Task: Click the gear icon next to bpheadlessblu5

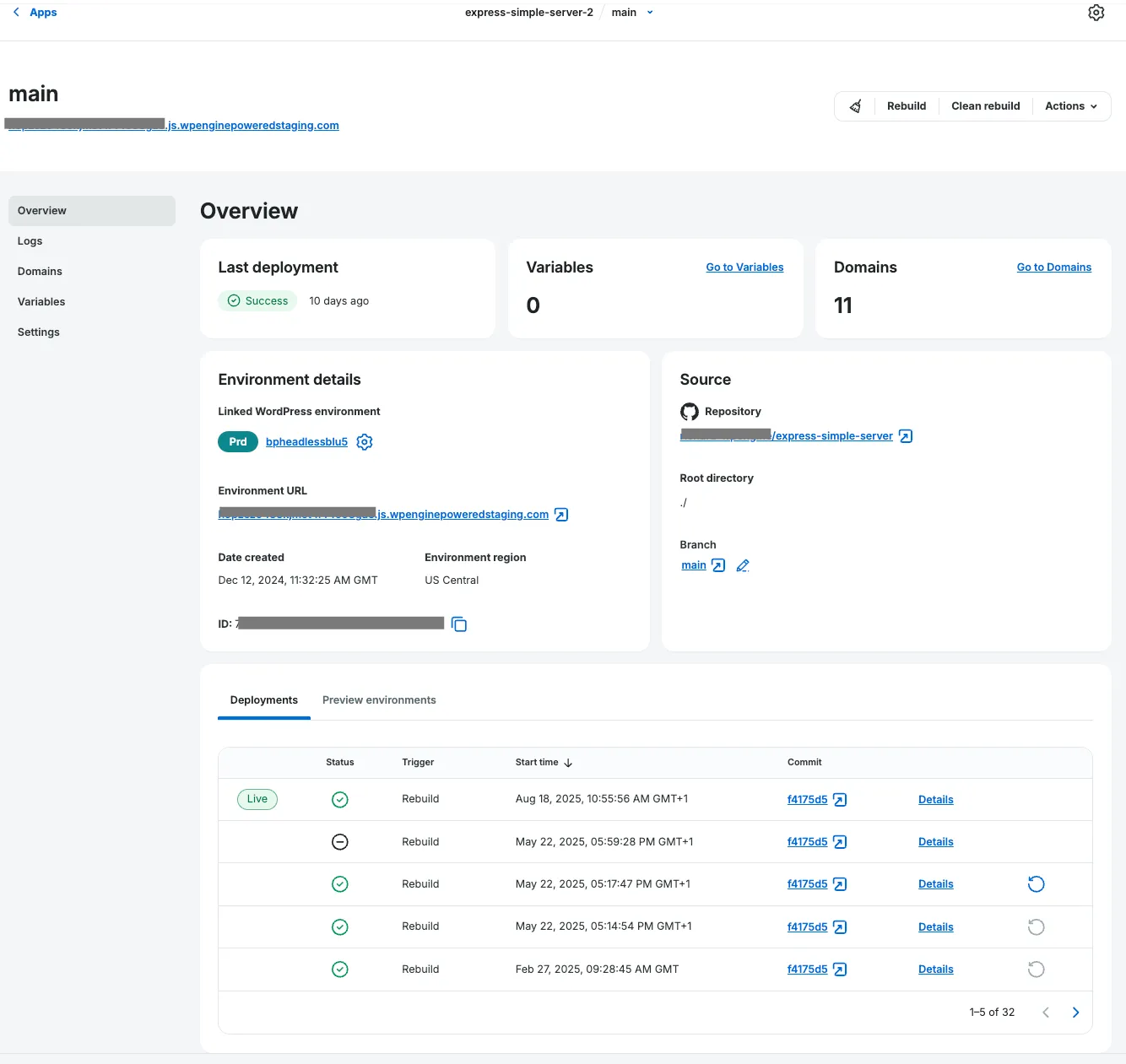Action: (x=364, y=441)
